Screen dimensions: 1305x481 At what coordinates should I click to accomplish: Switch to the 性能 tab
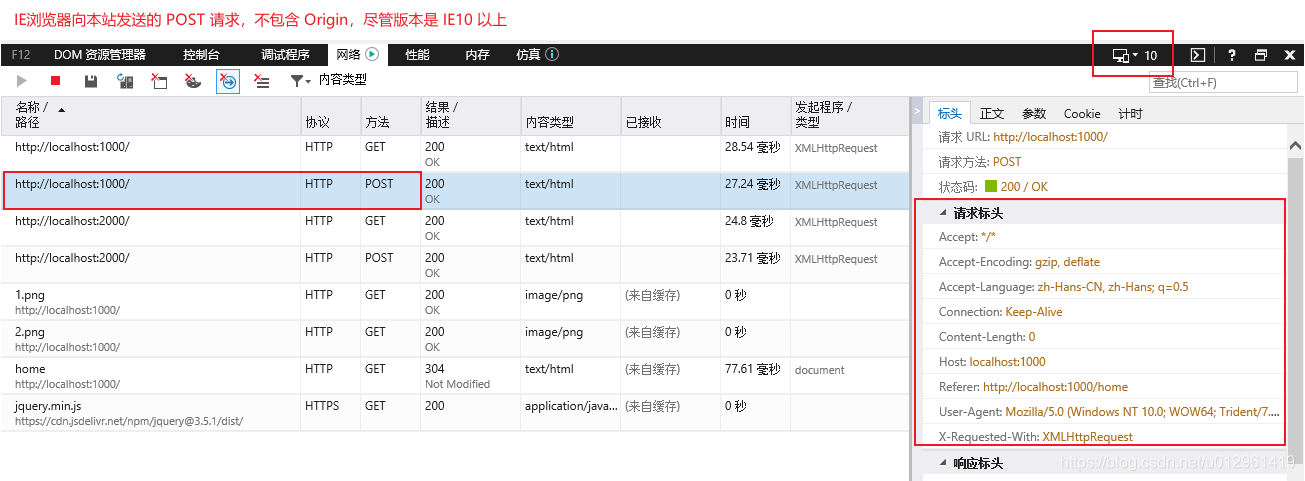(418, 55)
